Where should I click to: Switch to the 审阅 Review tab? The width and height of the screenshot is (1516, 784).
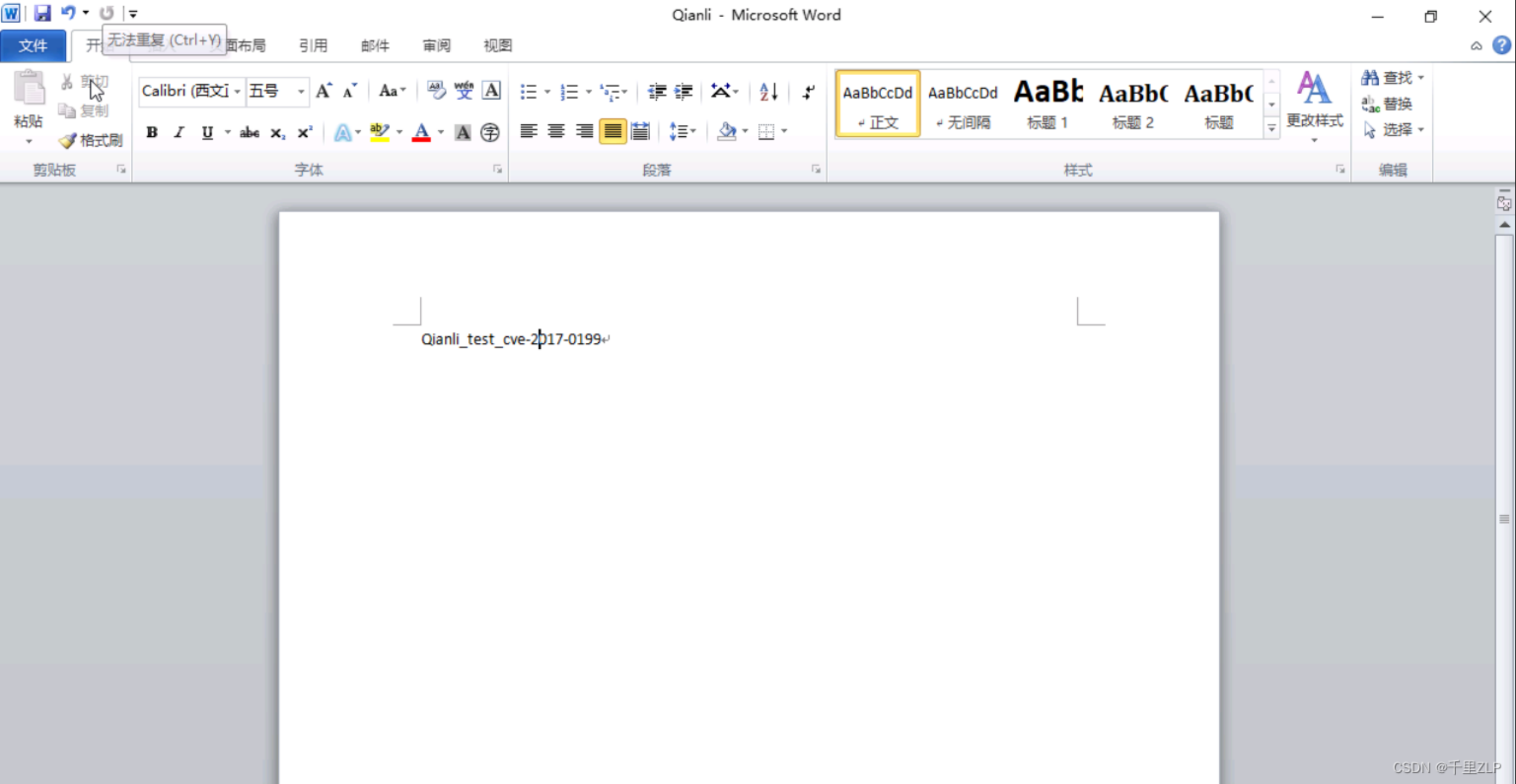436,46
